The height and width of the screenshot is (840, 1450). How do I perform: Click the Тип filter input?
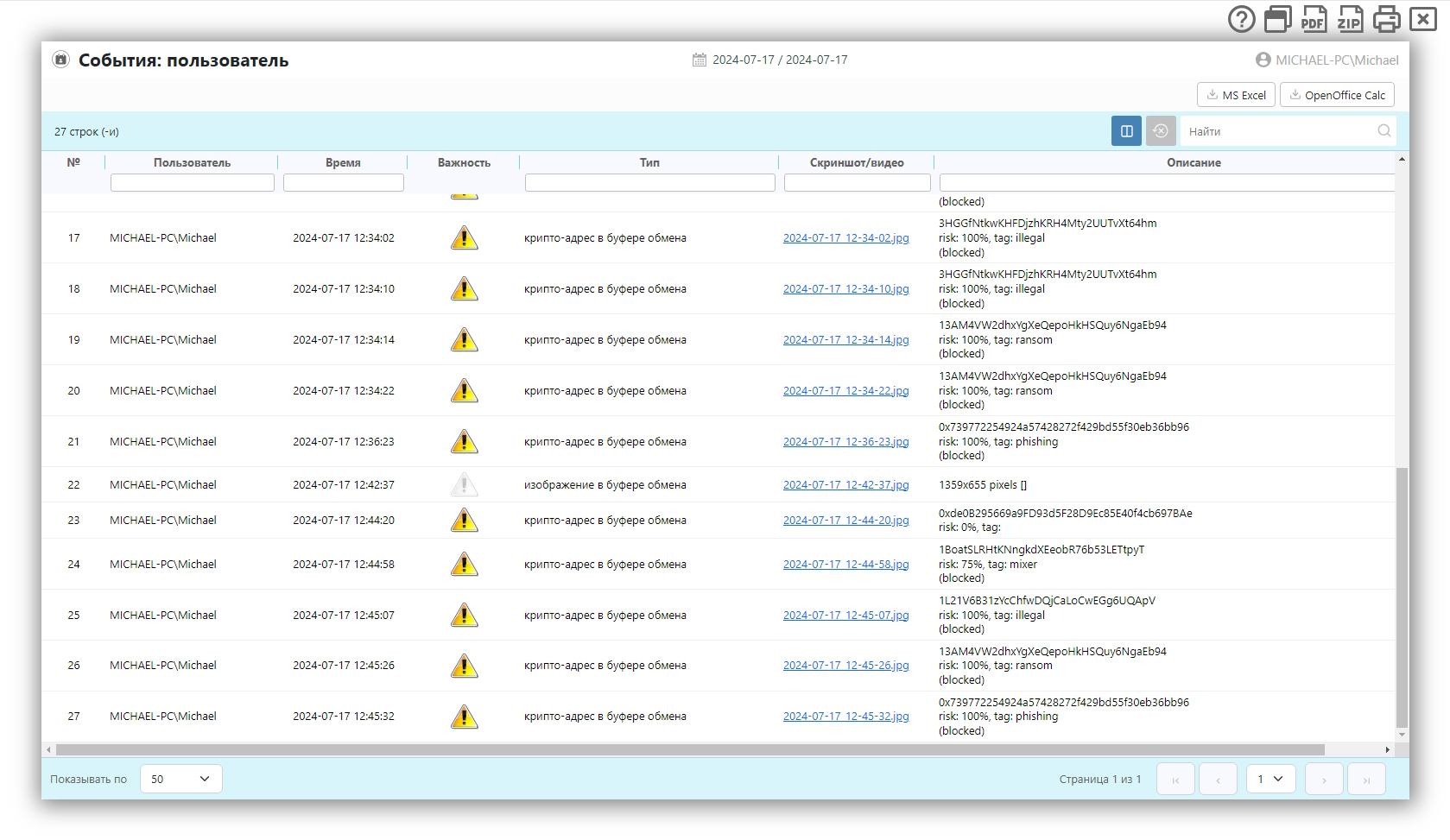tap(650, 182)
